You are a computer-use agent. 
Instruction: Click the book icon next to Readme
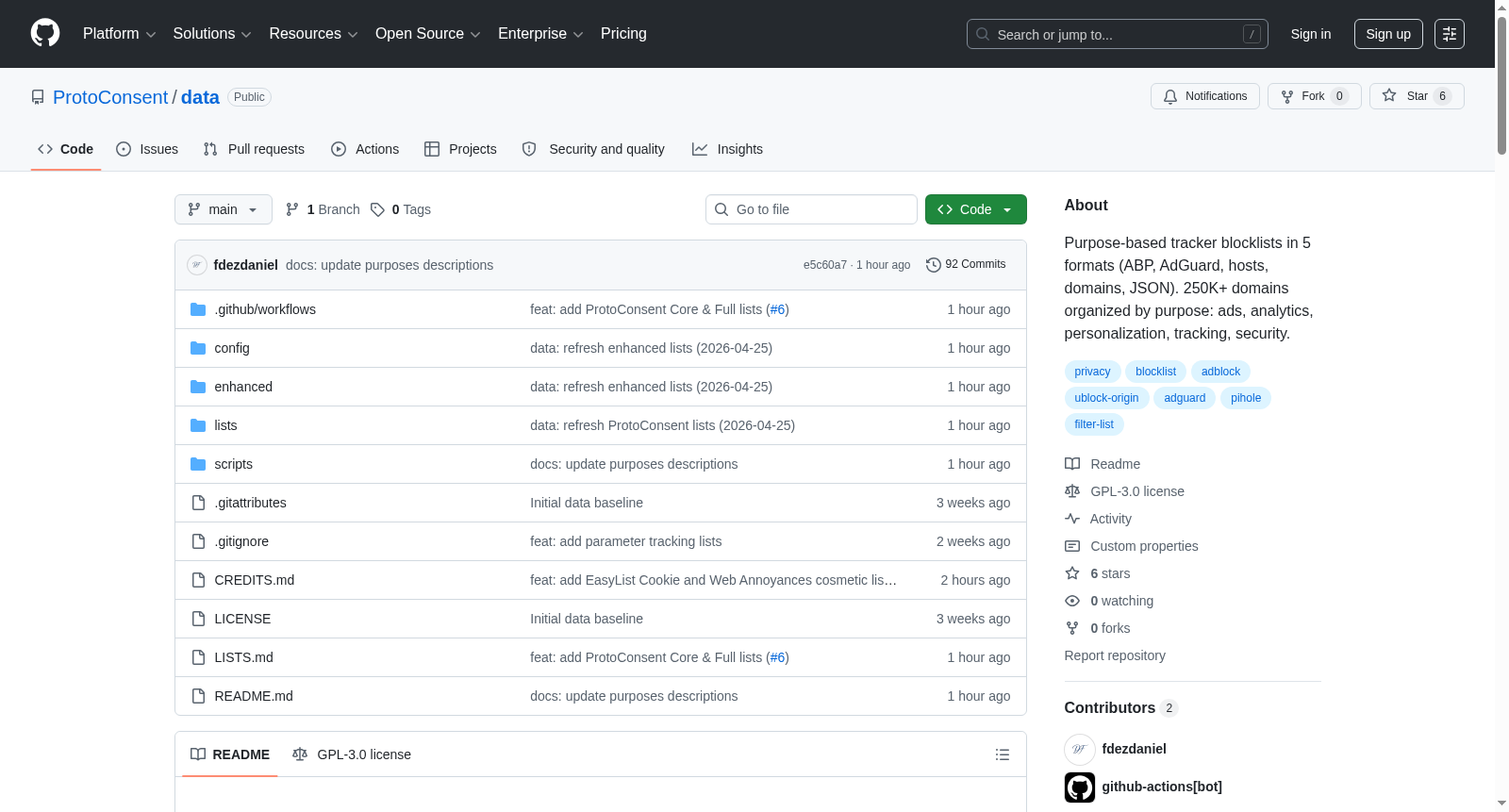(1072, 464)
